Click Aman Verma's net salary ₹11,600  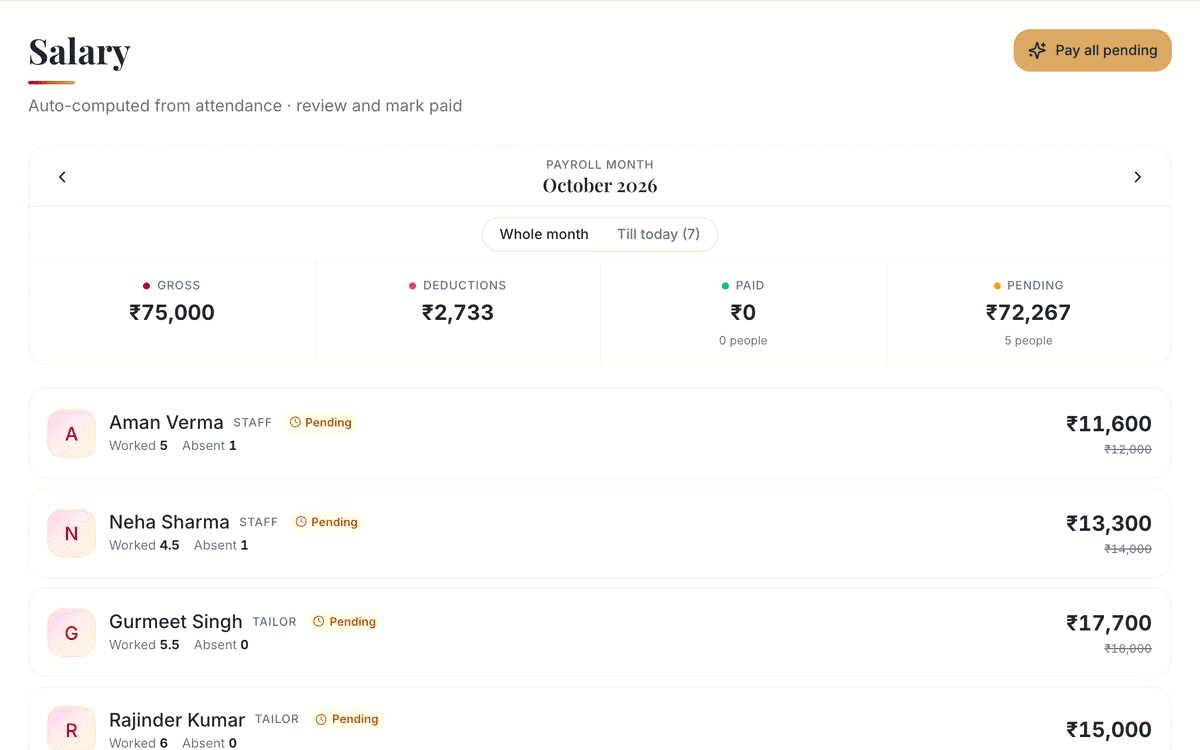[1109, 424]
